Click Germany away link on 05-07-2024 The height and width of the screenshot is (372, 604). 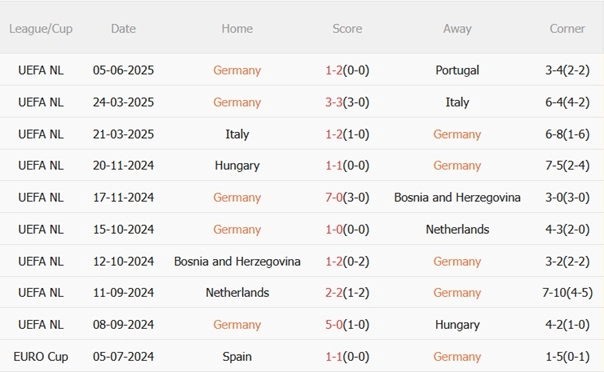457,357
